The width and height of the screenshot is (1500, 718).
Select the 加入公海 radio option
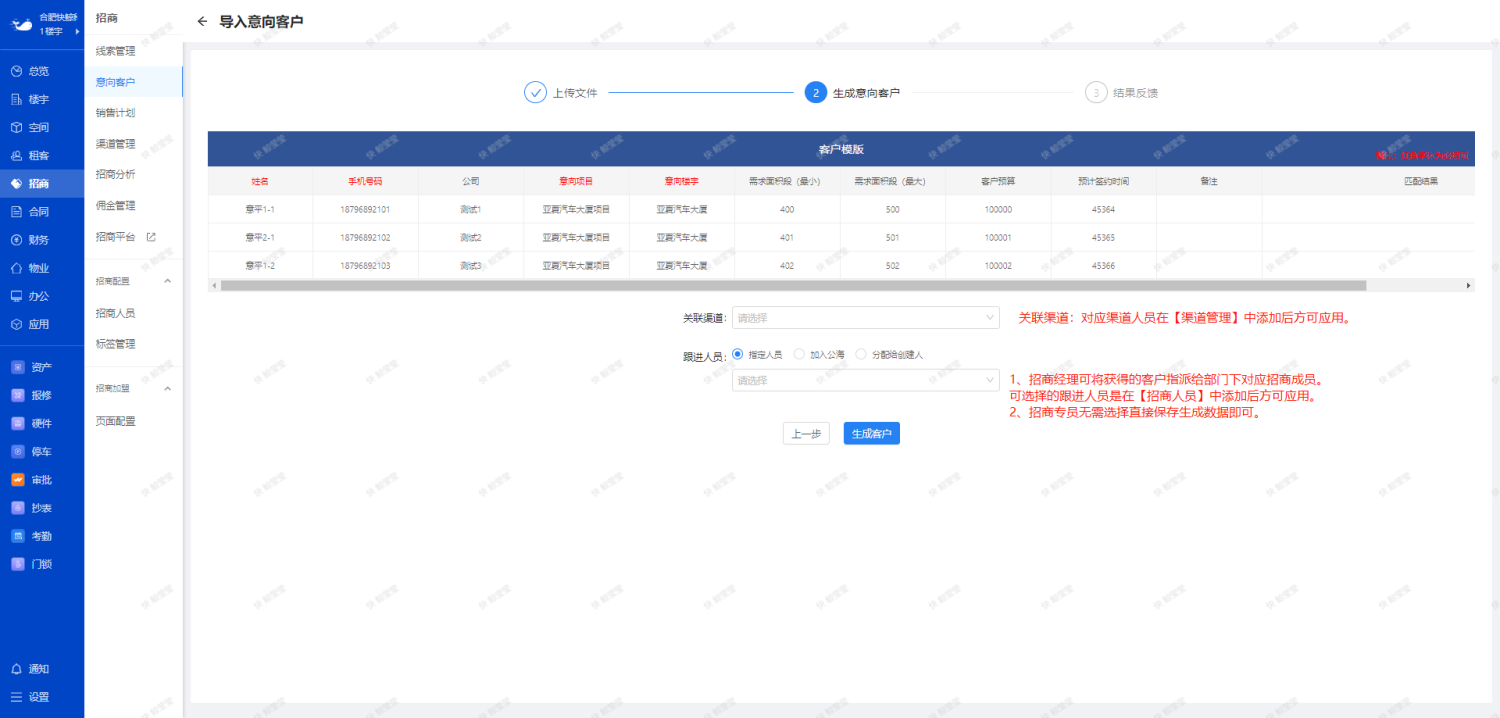click(799, 354)
